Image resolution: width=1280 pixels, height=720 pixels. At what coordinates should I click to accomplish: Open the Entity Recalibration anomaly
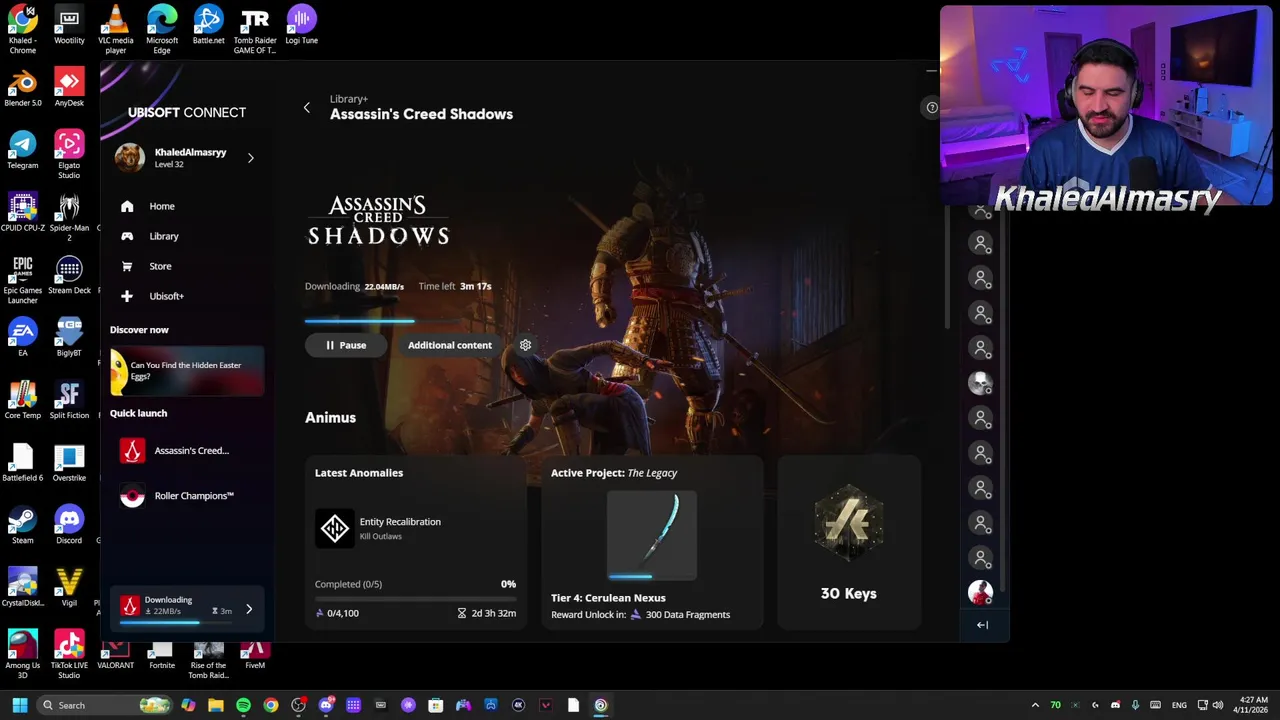(416, 528)
